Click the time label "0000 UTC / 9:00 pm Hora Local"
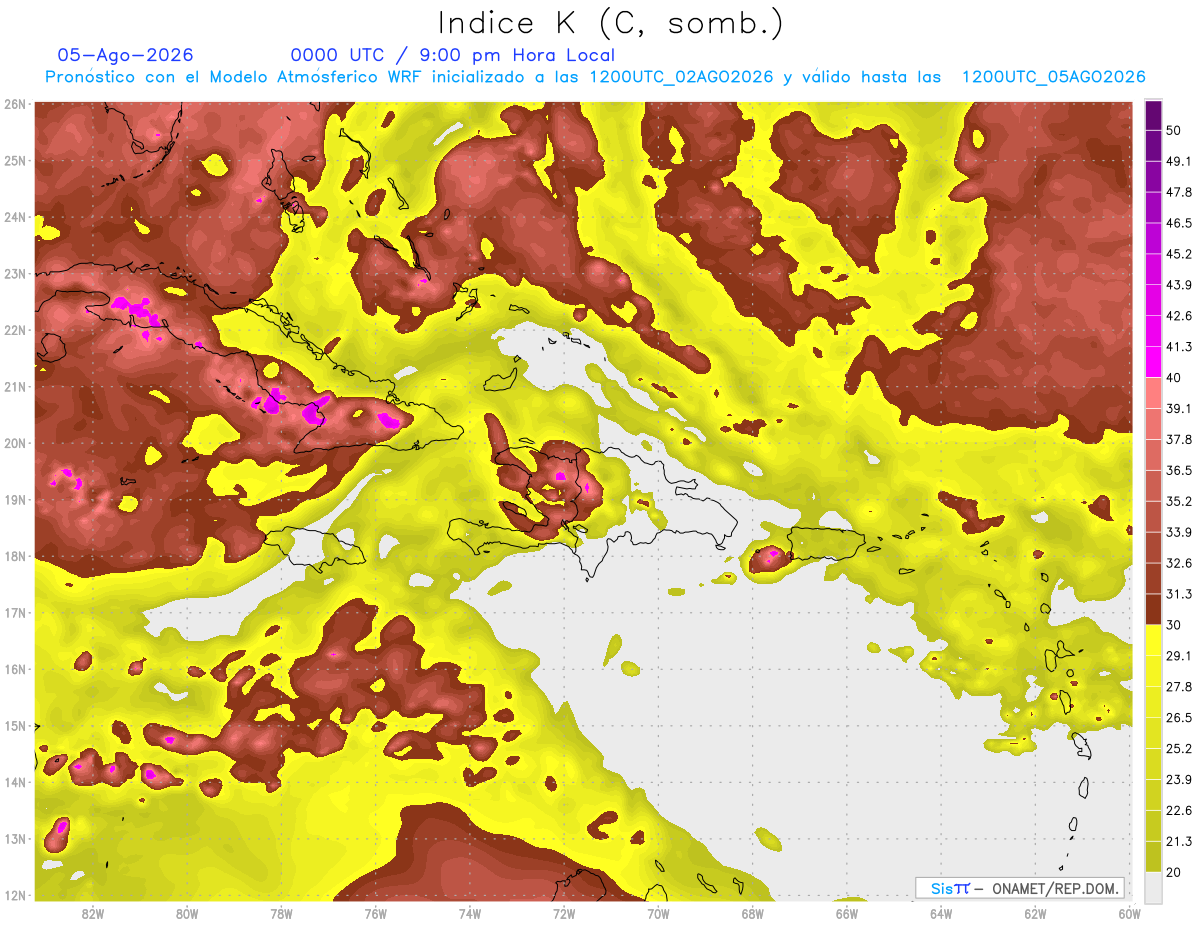Viewport: 1200px width, 927px height. click(x=453, y=55)
